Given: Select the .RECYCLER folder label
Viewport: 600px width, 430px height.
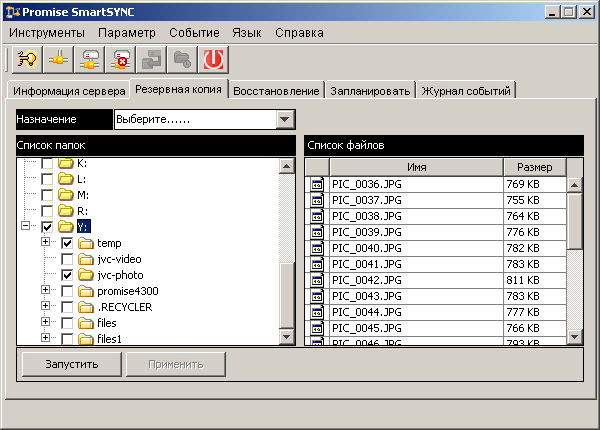Looking at the screenshot, I should (x=125, y=307).
